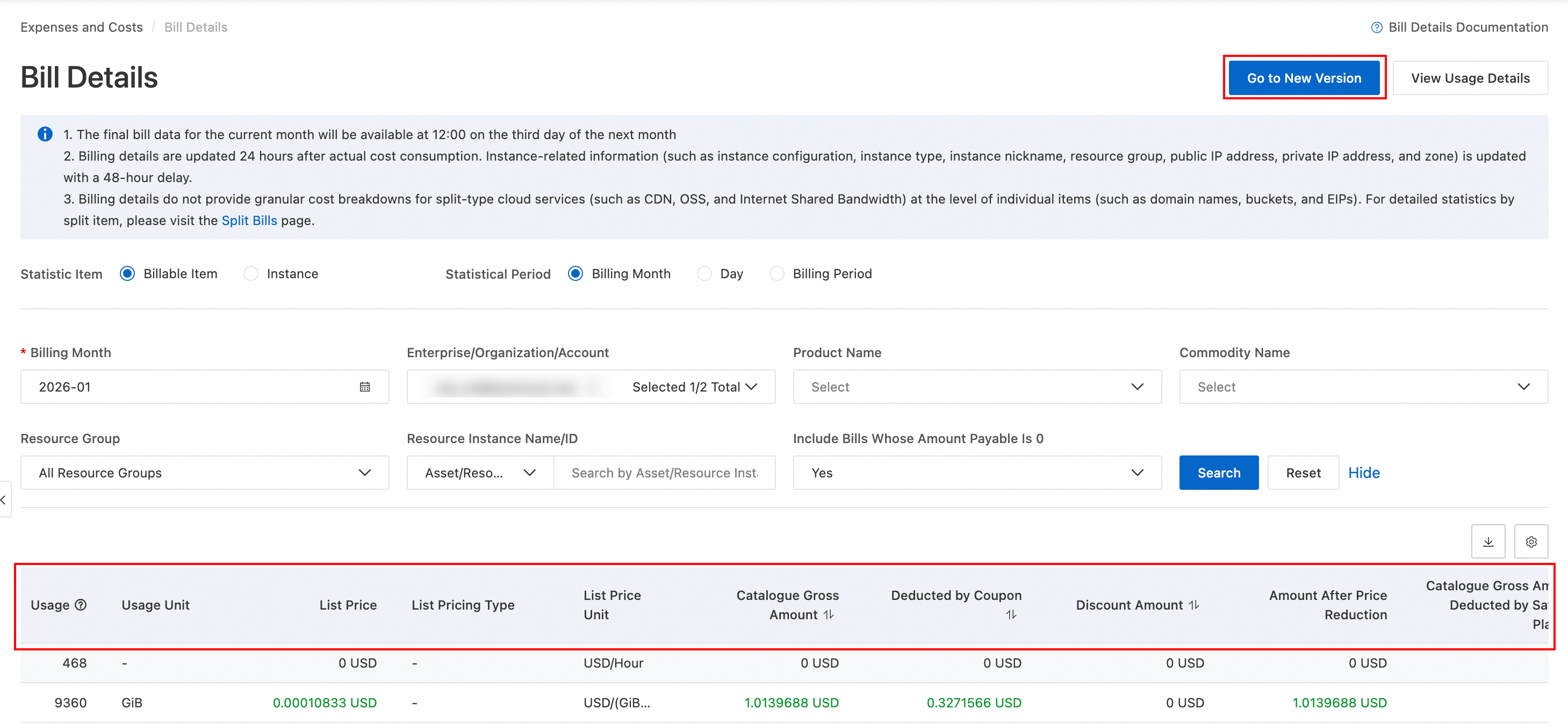Screen dimensions: 1568x724
Task: Click the Resource Instance search field
Action: point(664,473)
